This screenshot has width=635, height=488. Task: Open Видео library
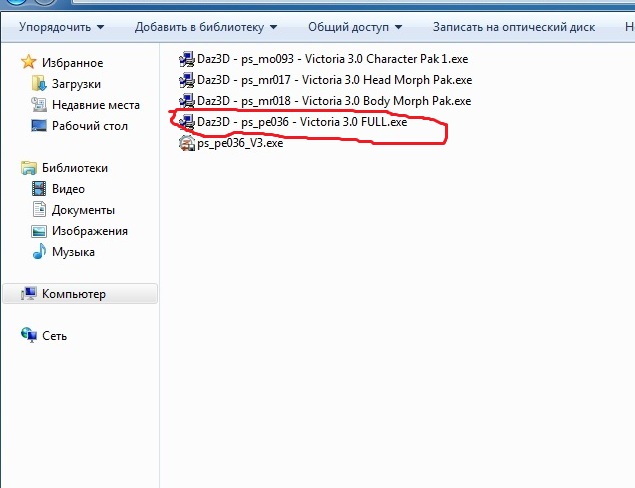[x=68, y=189]
